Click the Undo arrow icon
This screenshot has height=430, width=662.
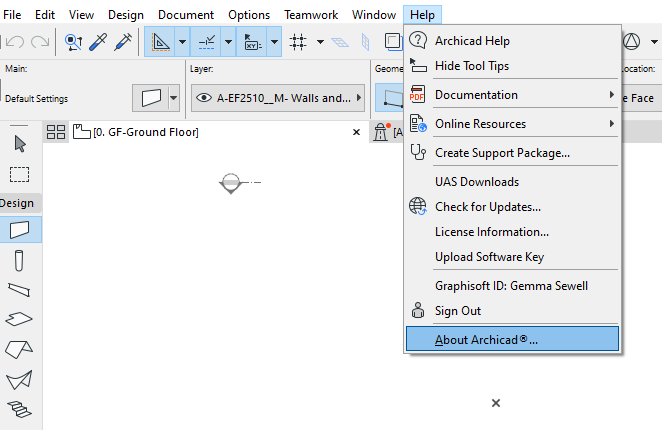pos(15,42)
